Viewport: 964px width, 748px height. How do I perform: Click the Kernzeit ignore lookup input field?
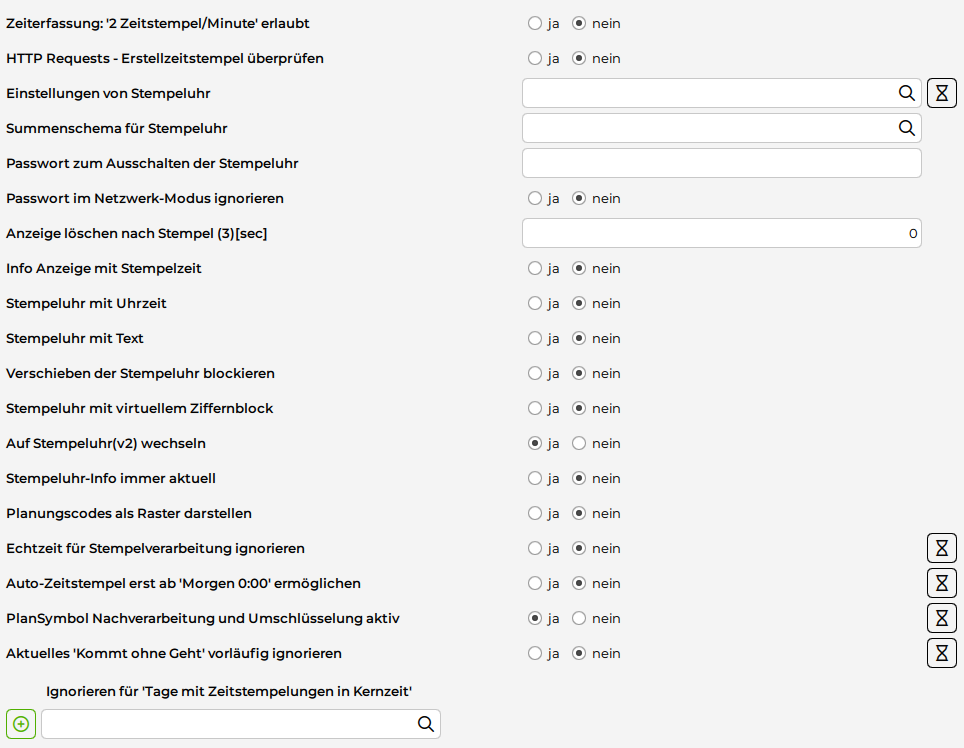(x=228, y=724)
